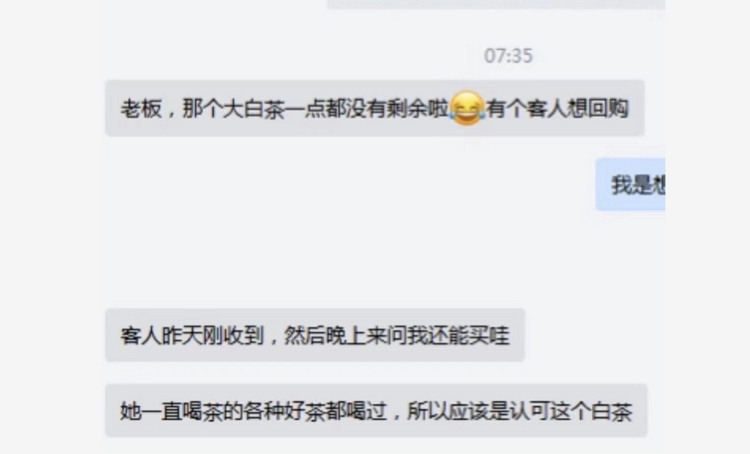750x454 pixels.
Task: Select the 07:35 timestamp label
Action: coord(508,56)
